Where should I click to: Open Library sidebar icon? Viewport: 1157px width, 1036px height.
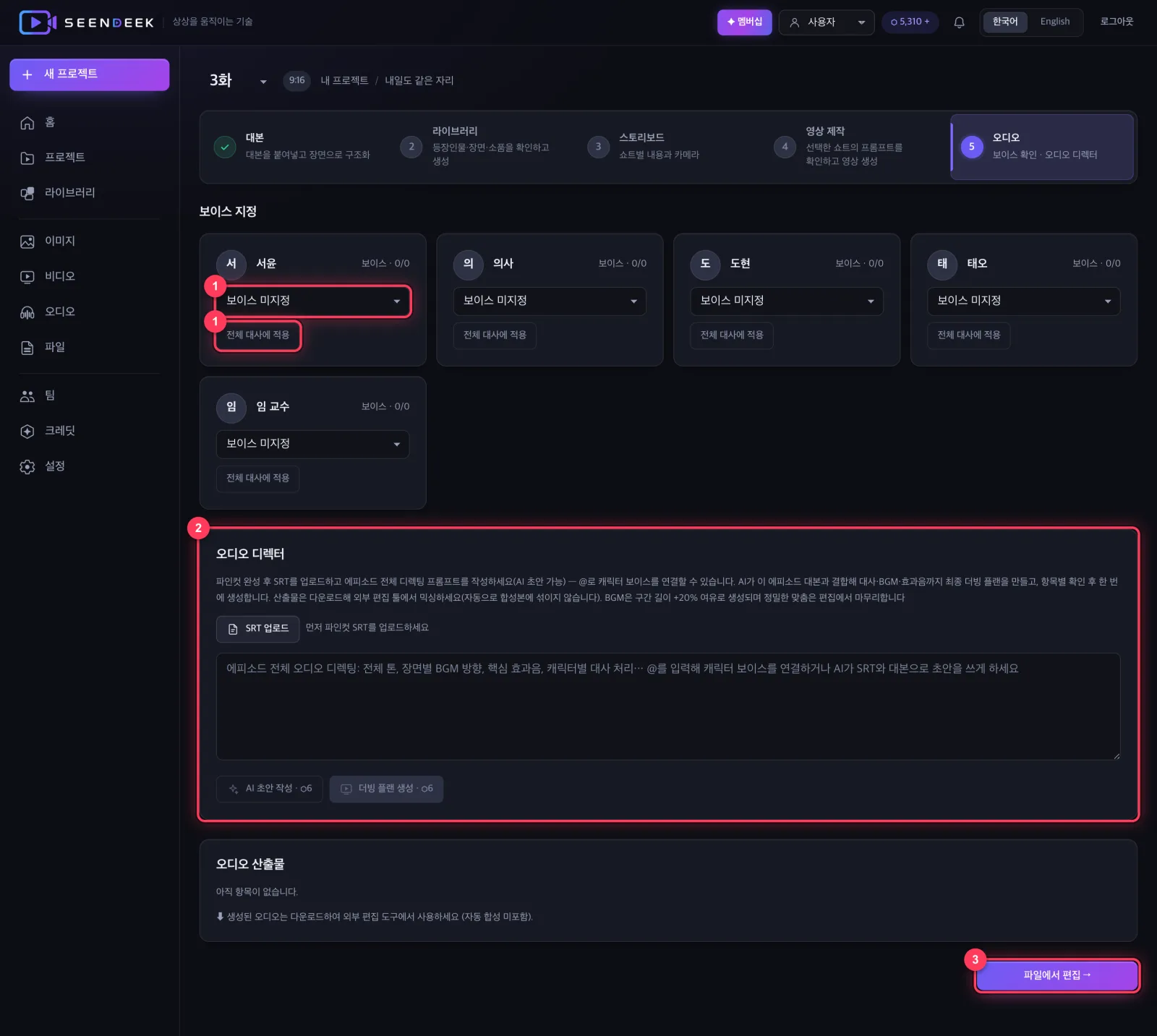pos(27,193)
